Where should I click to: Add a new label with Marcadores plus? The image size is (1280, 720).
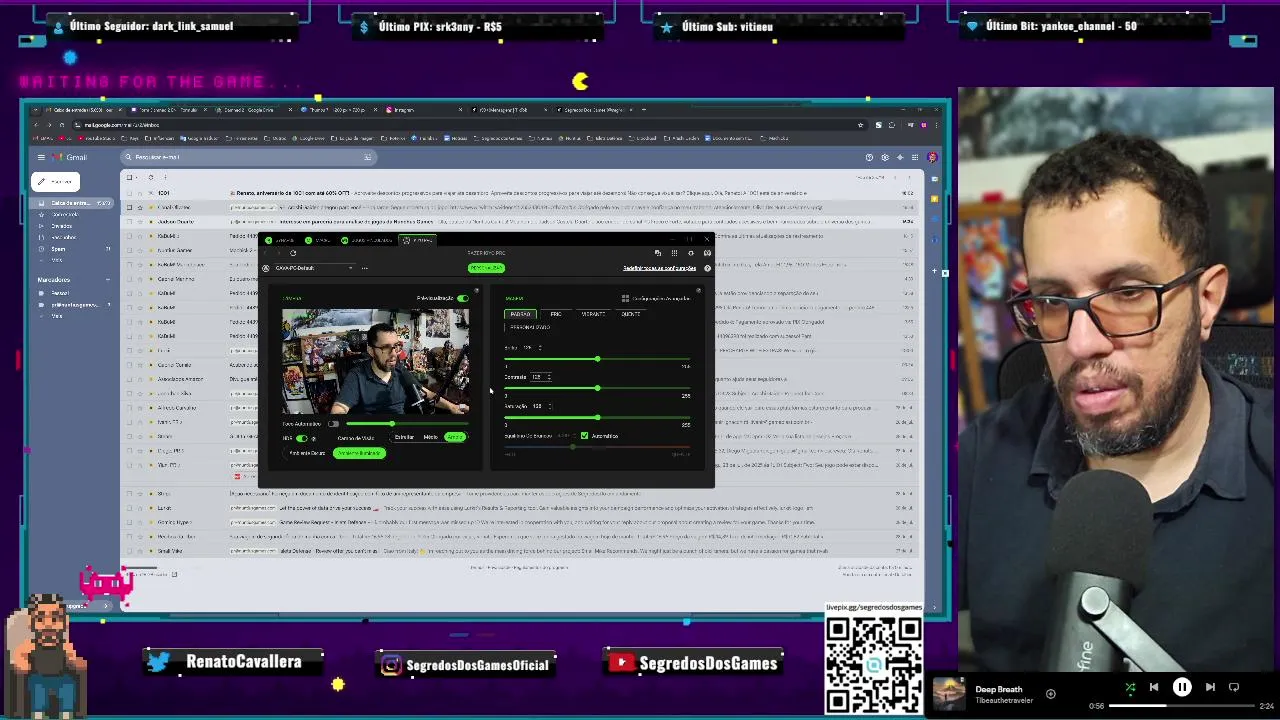(x=109, y=280)
